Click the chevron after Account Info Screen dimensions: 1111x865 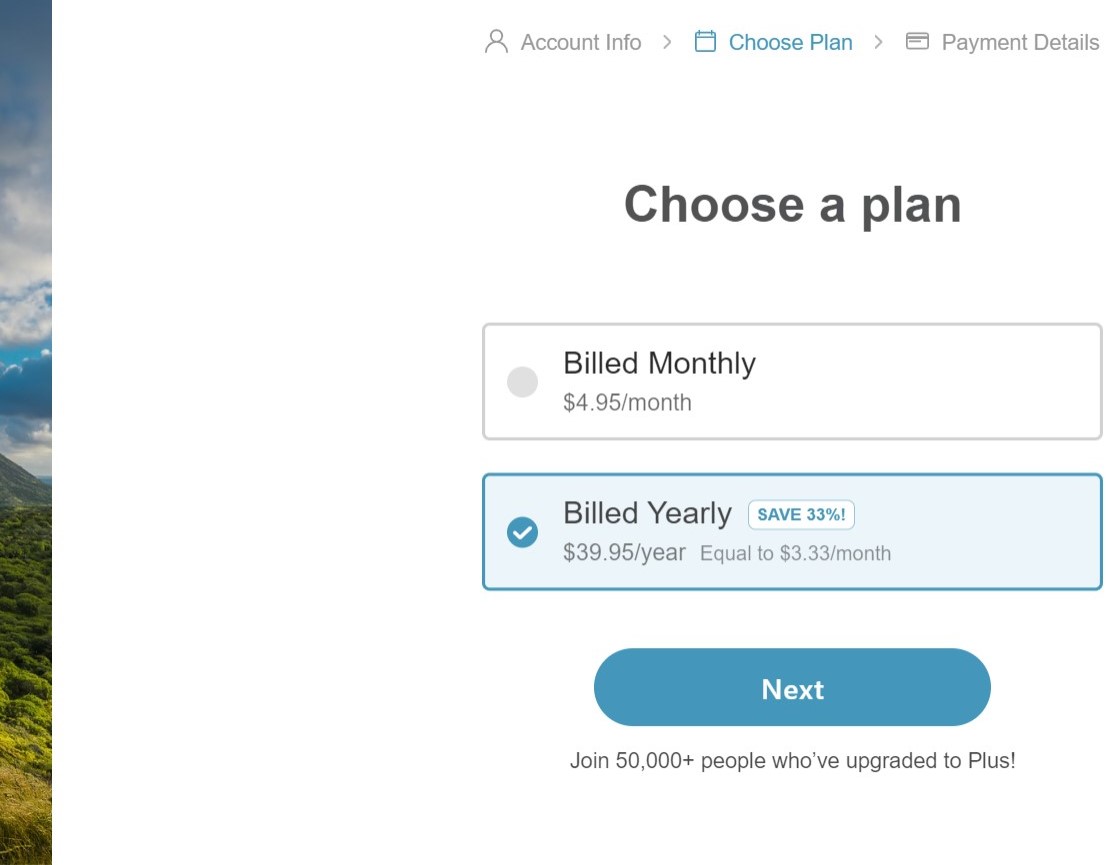click(x=667, y=42)
